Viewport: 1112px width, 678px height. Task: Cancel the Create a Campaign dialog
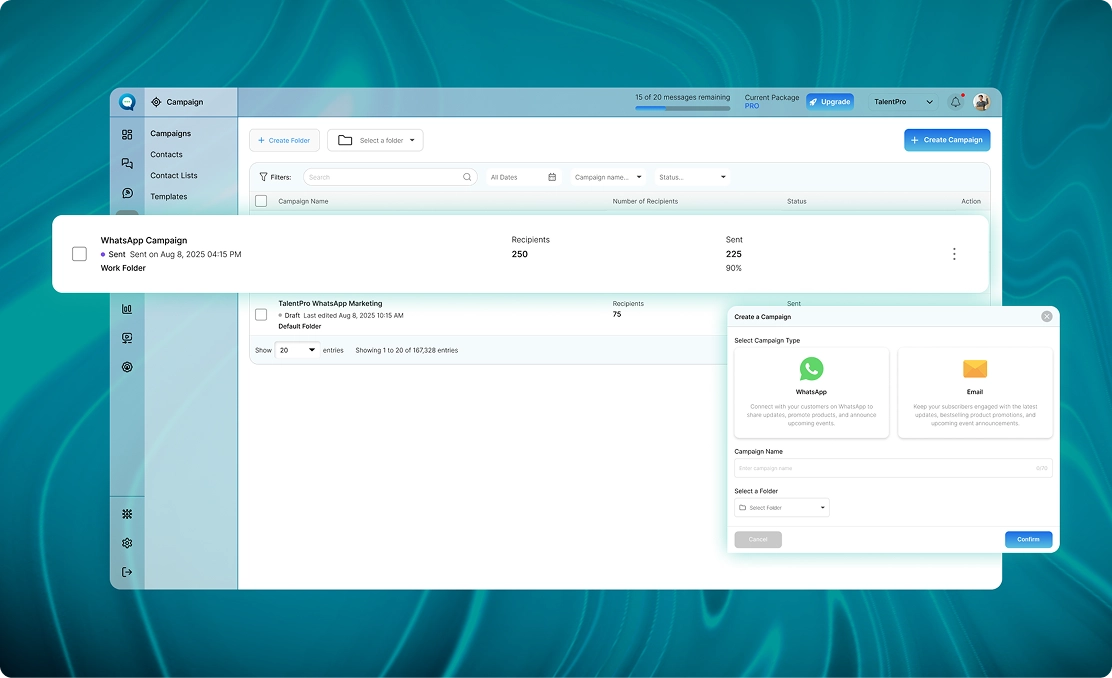click(x=758, y=540)
